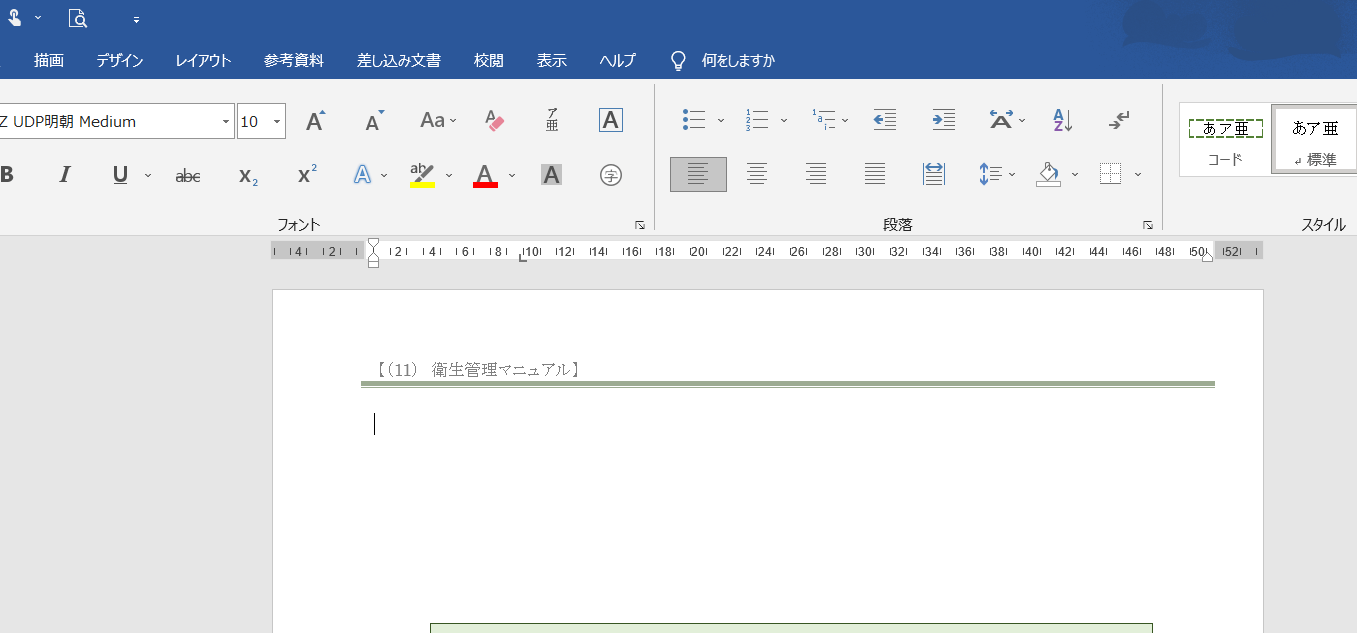Toggle superscript formatting
This screenshot has width=1357, height=633.
click(x=307, y=175)
